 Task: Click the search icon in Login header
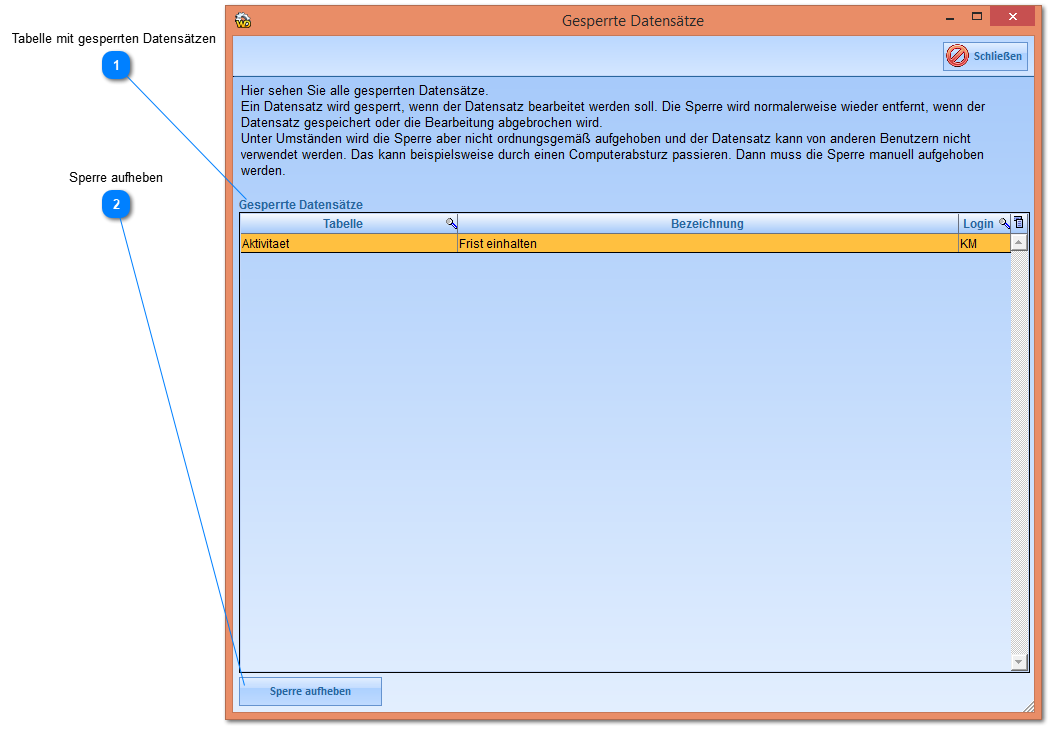tap(1004, 223)
